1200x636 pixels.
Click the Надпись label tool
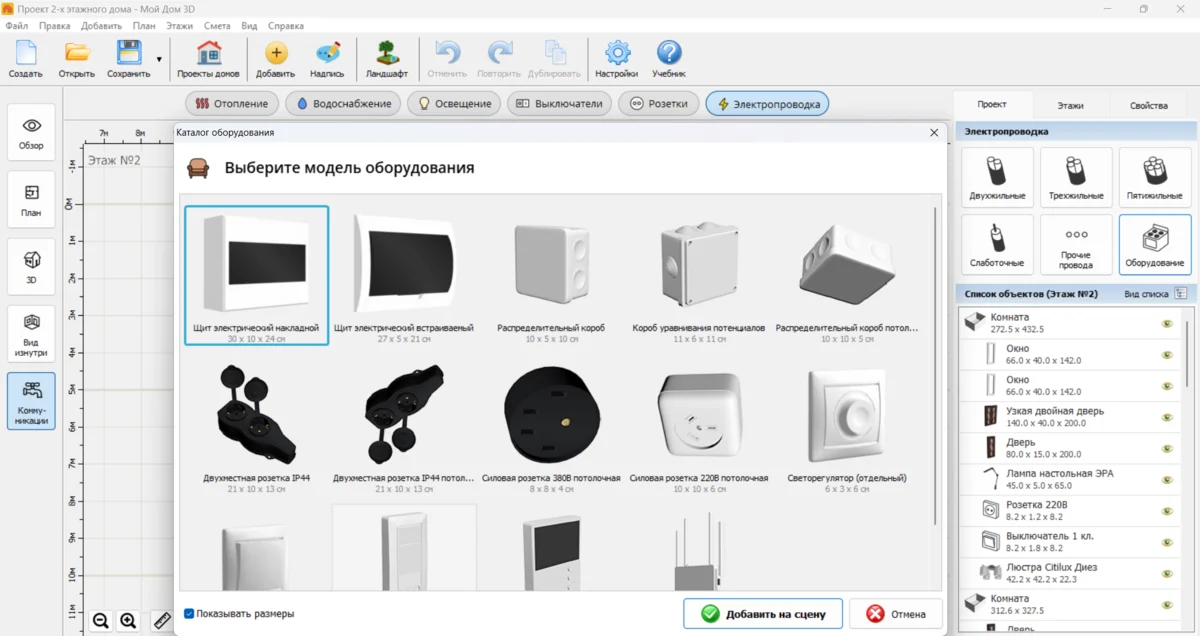(327, 59)
